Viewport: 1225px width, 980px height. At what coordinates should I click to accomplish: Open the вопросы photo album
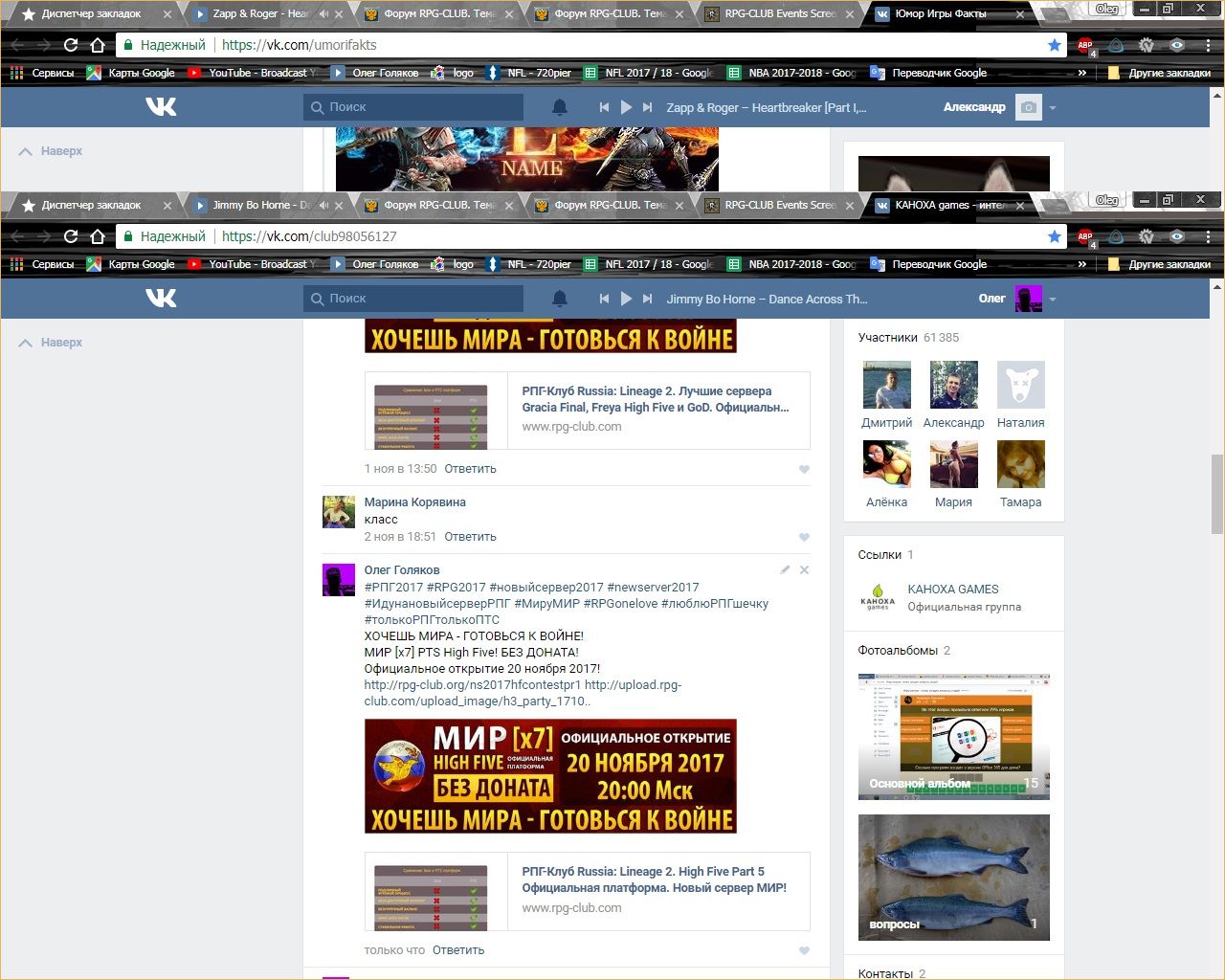tap(954, 877)
